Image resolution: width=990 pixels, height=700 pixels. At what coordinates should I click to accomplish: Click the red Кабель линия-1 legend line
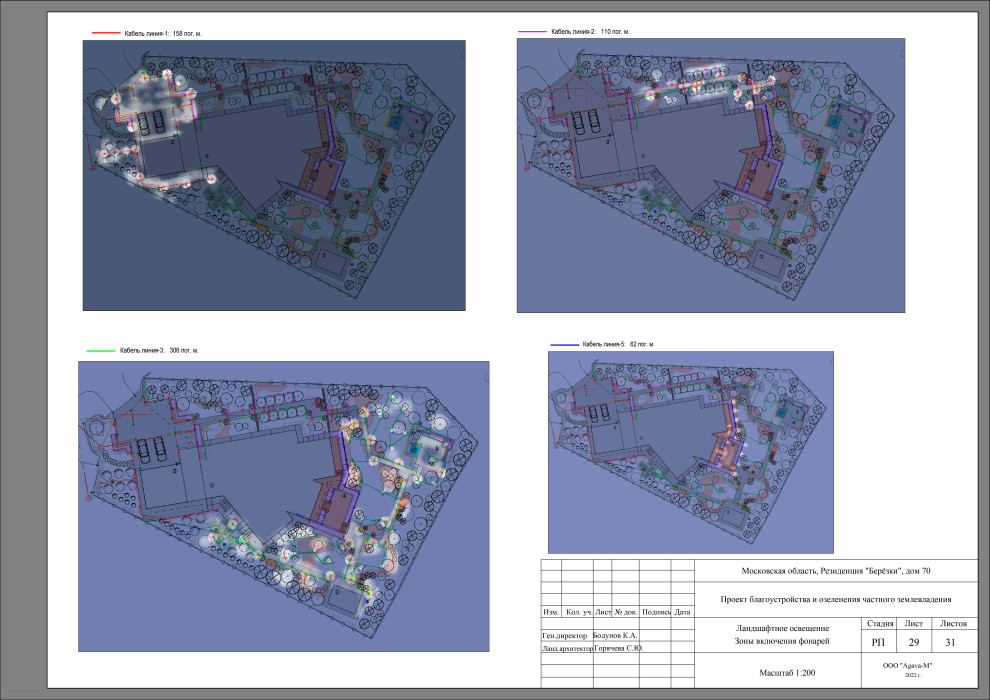click(103, 33)
